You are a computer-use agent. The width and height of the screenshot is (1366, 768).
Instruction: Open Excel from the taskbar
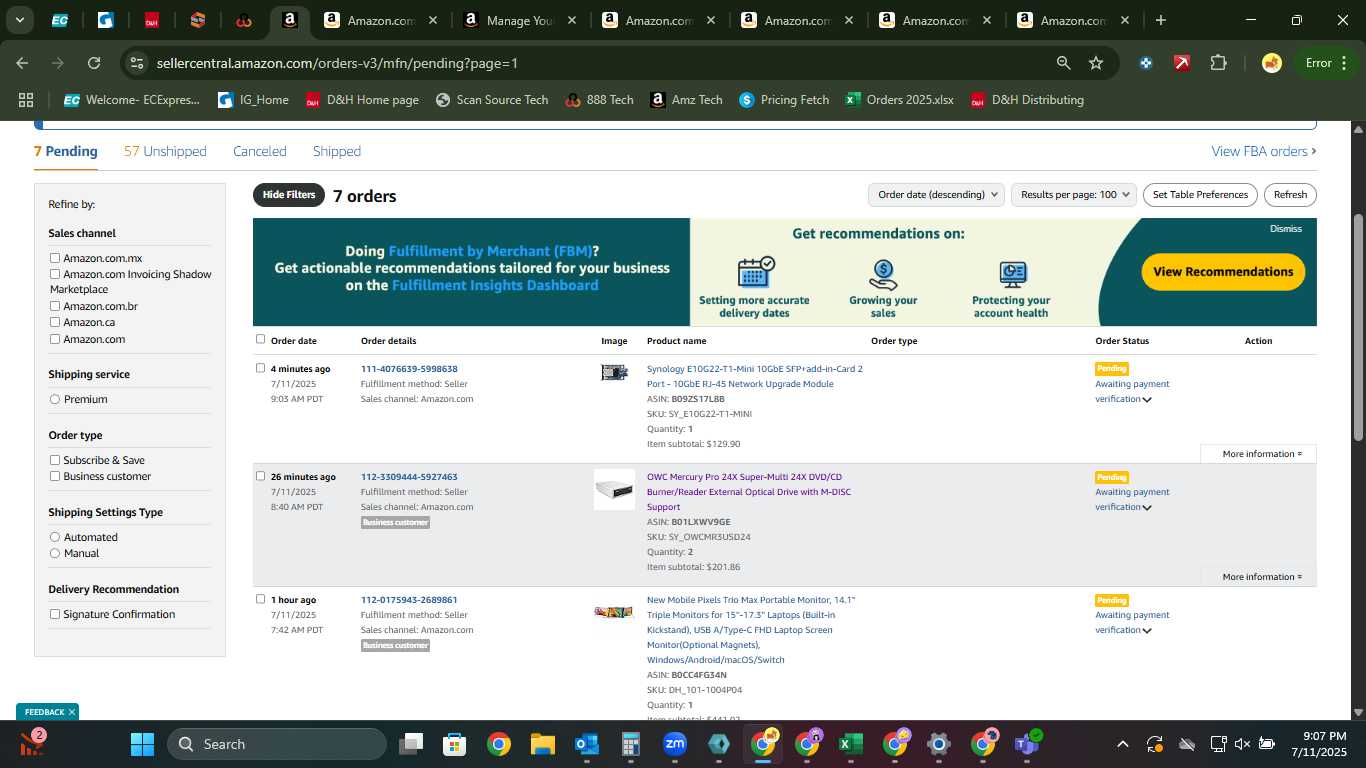click(x=850, y=744)
